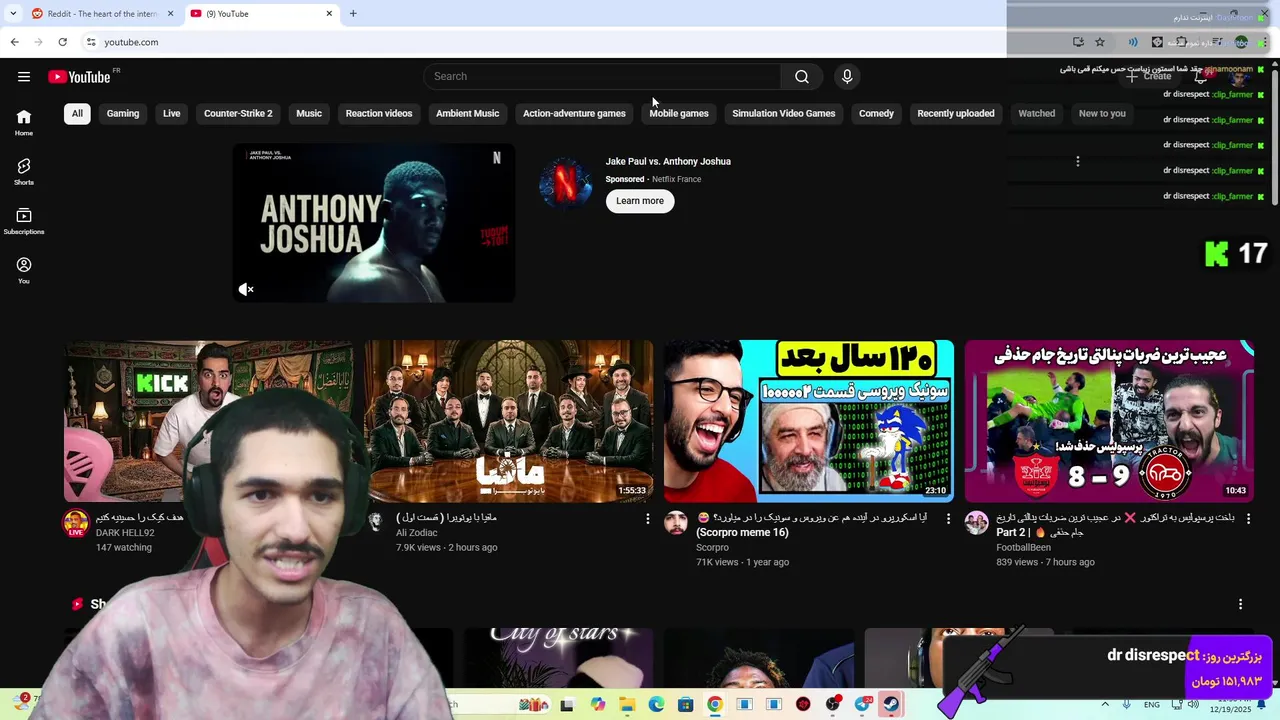Filter by Reaction videos chip
Viewport: 1280px width, 720px height.
click(379, 113)
